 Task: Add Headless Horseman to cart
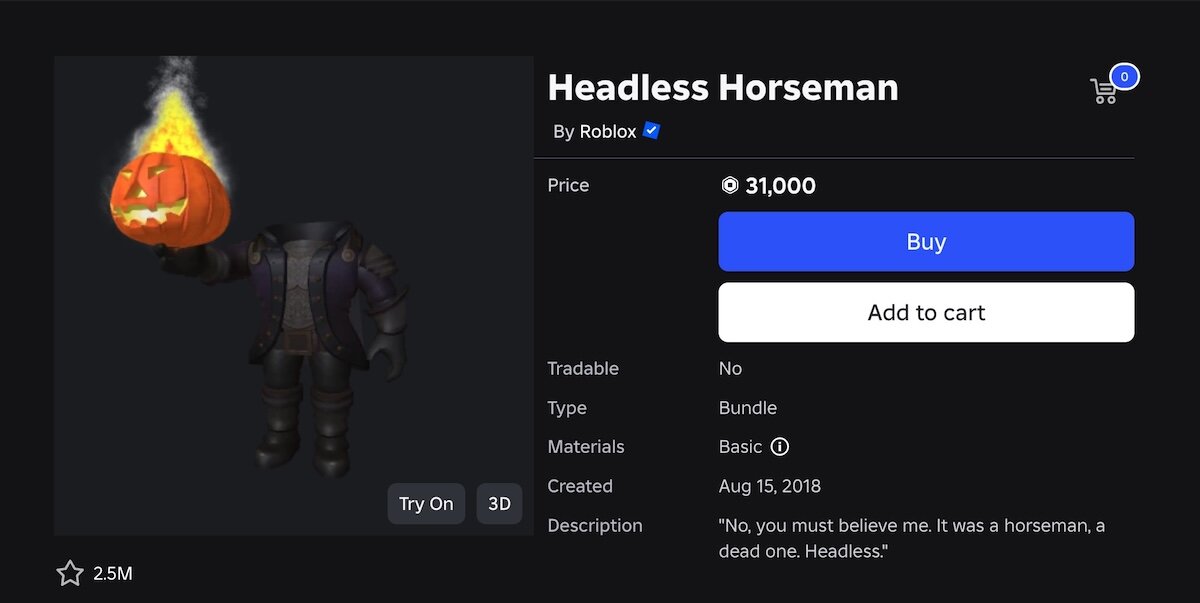click(926, 313)
